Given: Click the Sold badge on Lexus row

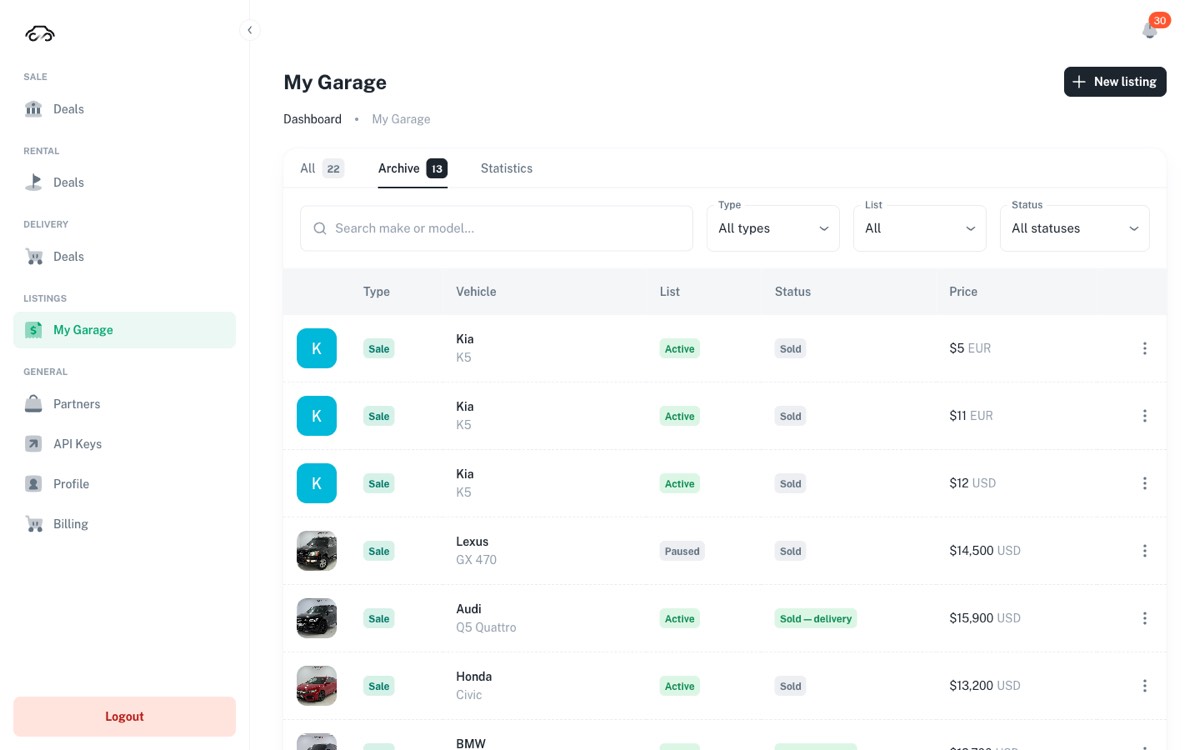Looking at the screenshot, I should 790,551.
